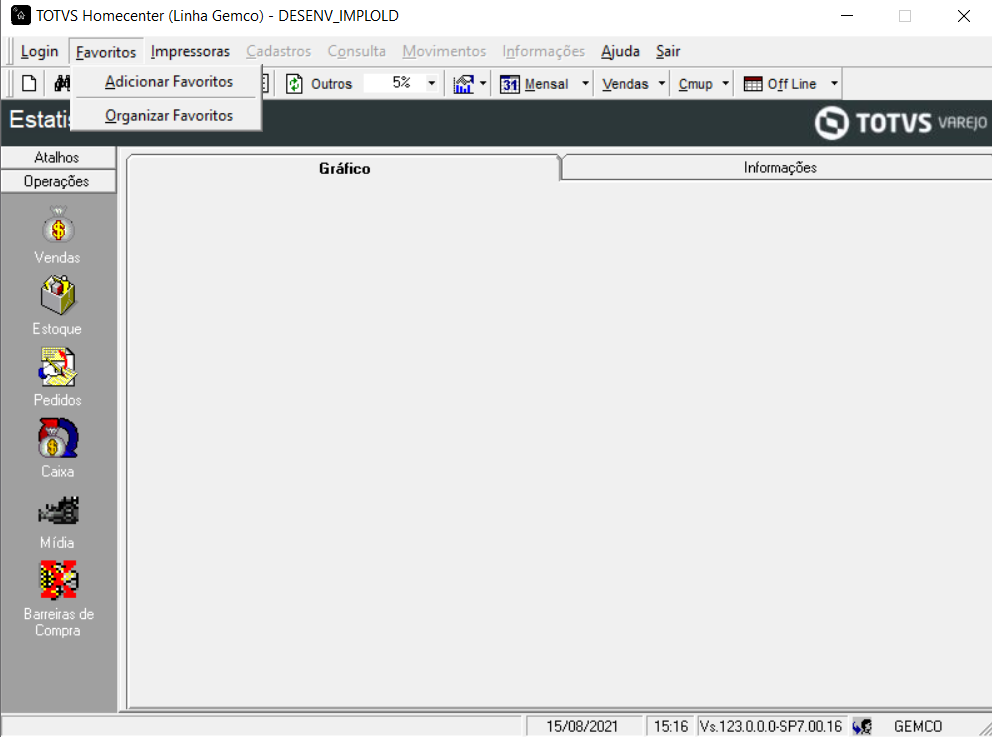992x737 pixels.
Task: Expand the Cmup dropdown arrow
Action: [726, 84]
